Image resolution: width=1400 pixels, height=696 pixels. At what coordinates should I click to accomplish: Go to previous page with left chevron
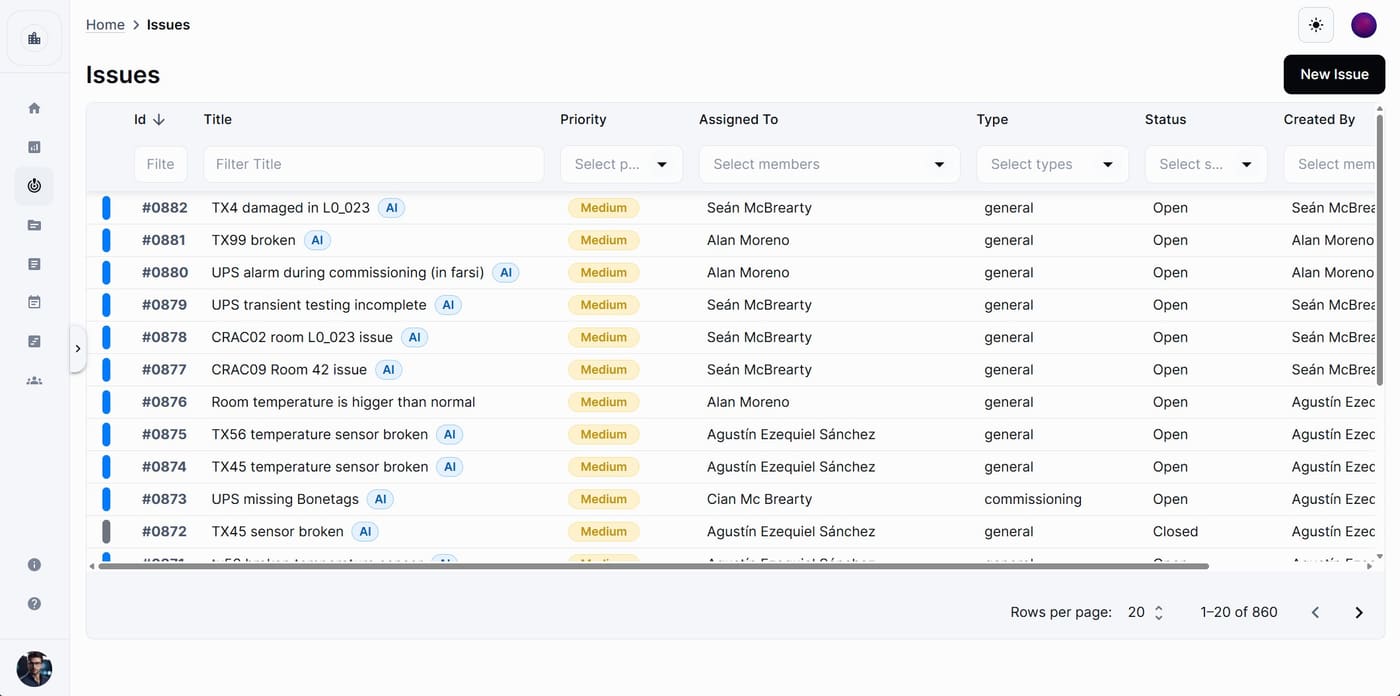coord(1315,612)
